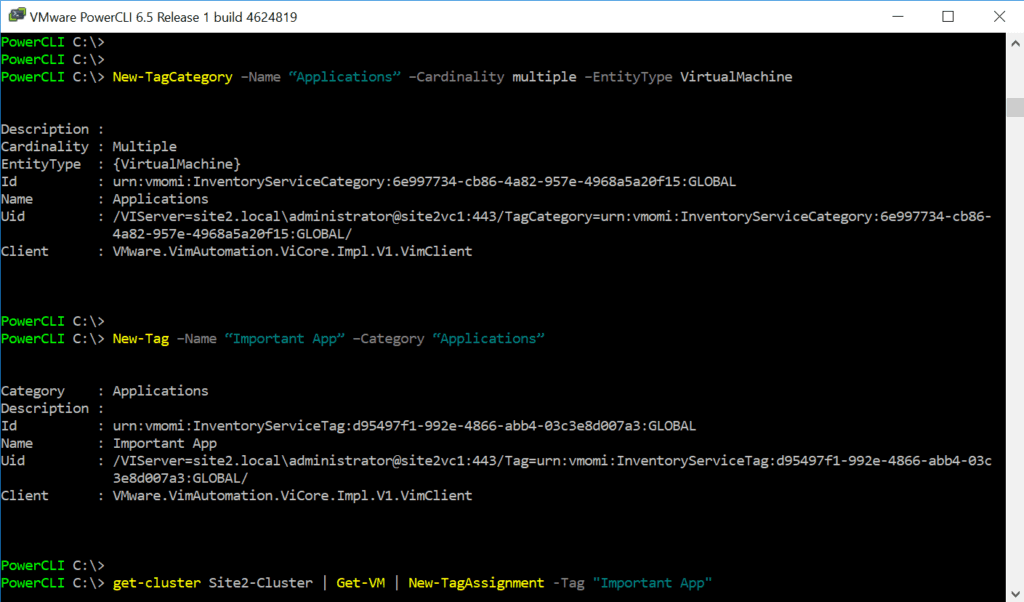The image size is (1024, 602).
Task: Click the New-TagCategory command text
Action: pyautogui.click(x=172, y=77)
